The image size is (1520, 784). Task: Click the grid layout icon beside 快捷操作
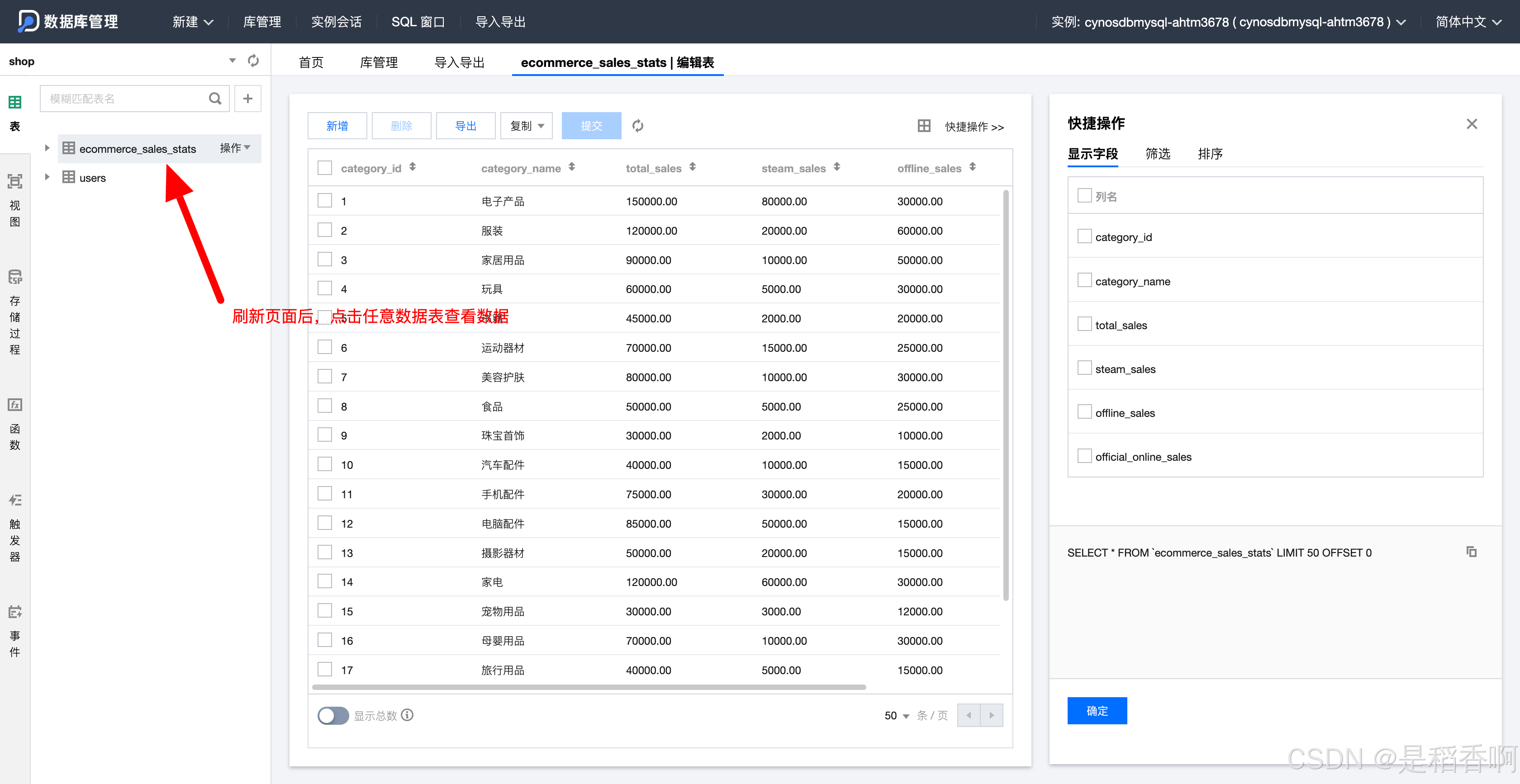tap(924, 126)
